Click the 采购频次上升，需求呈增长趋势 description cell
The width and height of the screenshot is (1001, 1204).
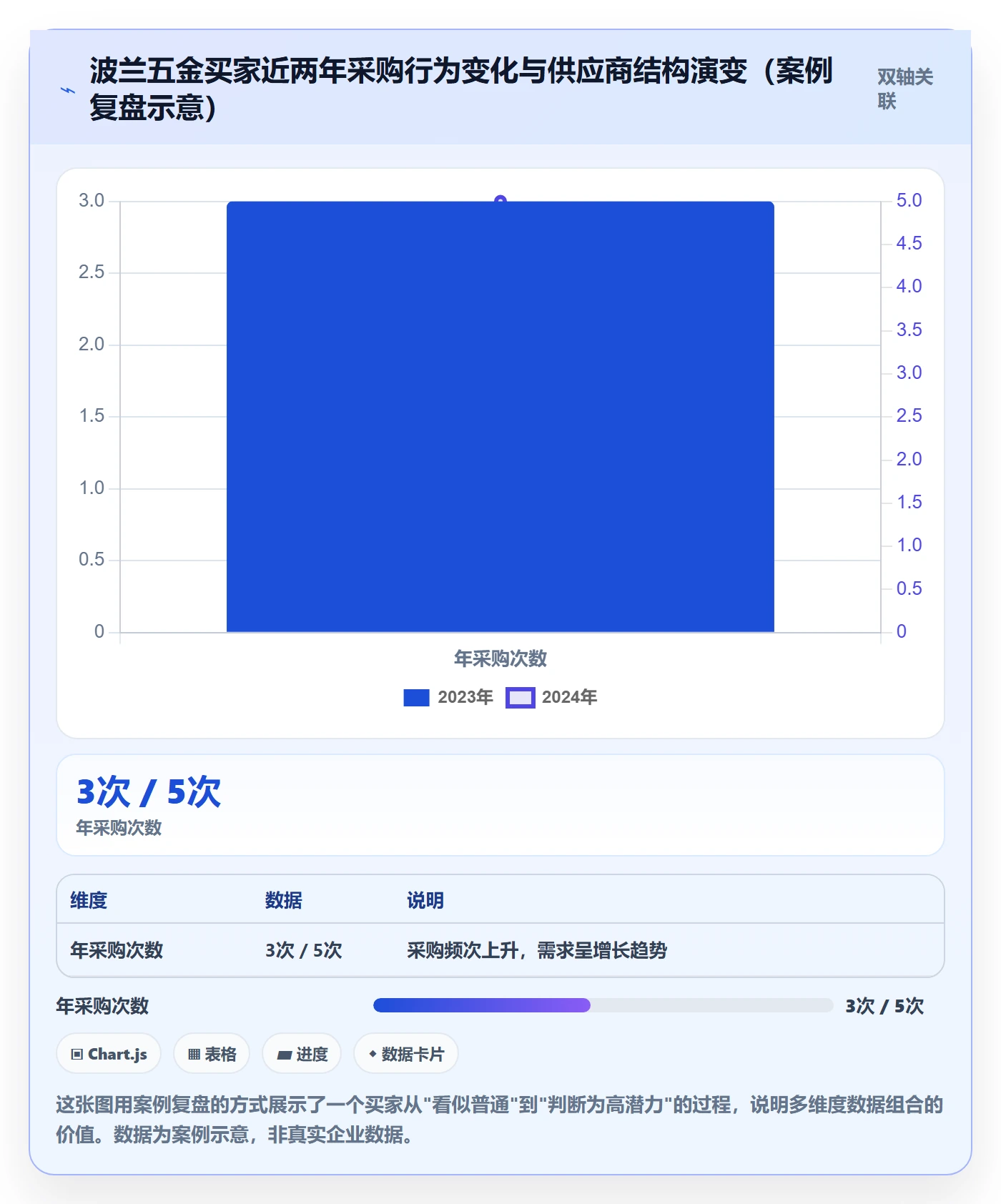click(x=537, y=950)
